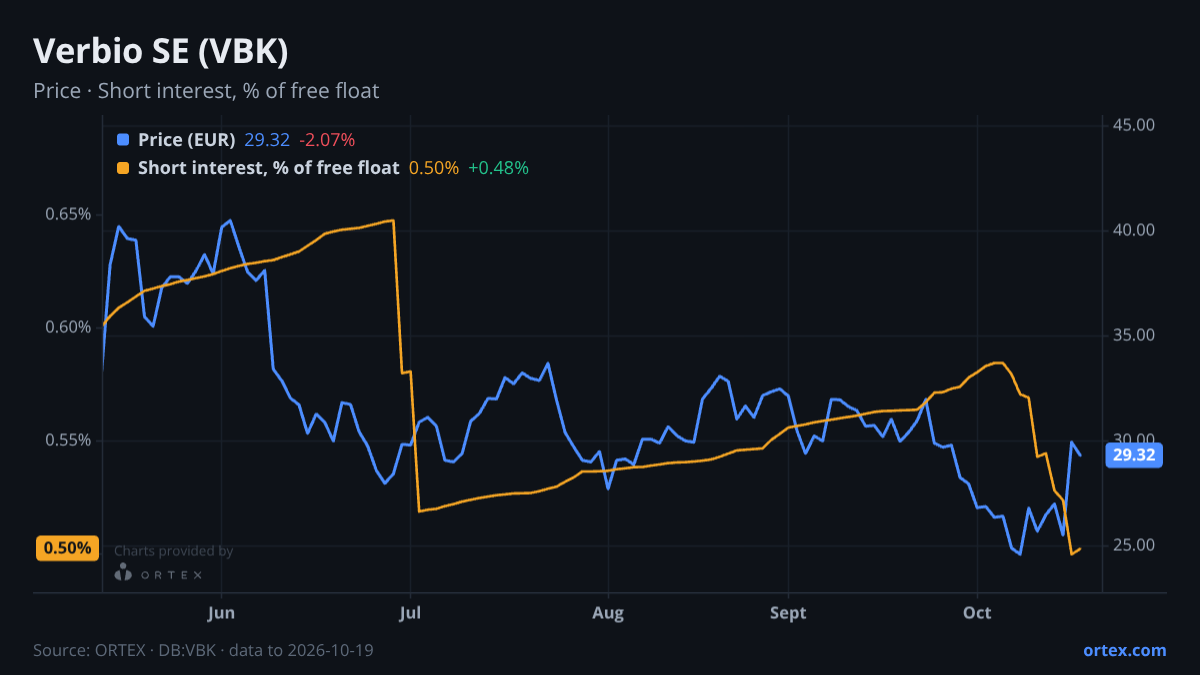Viewport: 1200px width, 675px height.
Task: Click the chart subtitle Price · Short interest
Action: coord(206,91)
